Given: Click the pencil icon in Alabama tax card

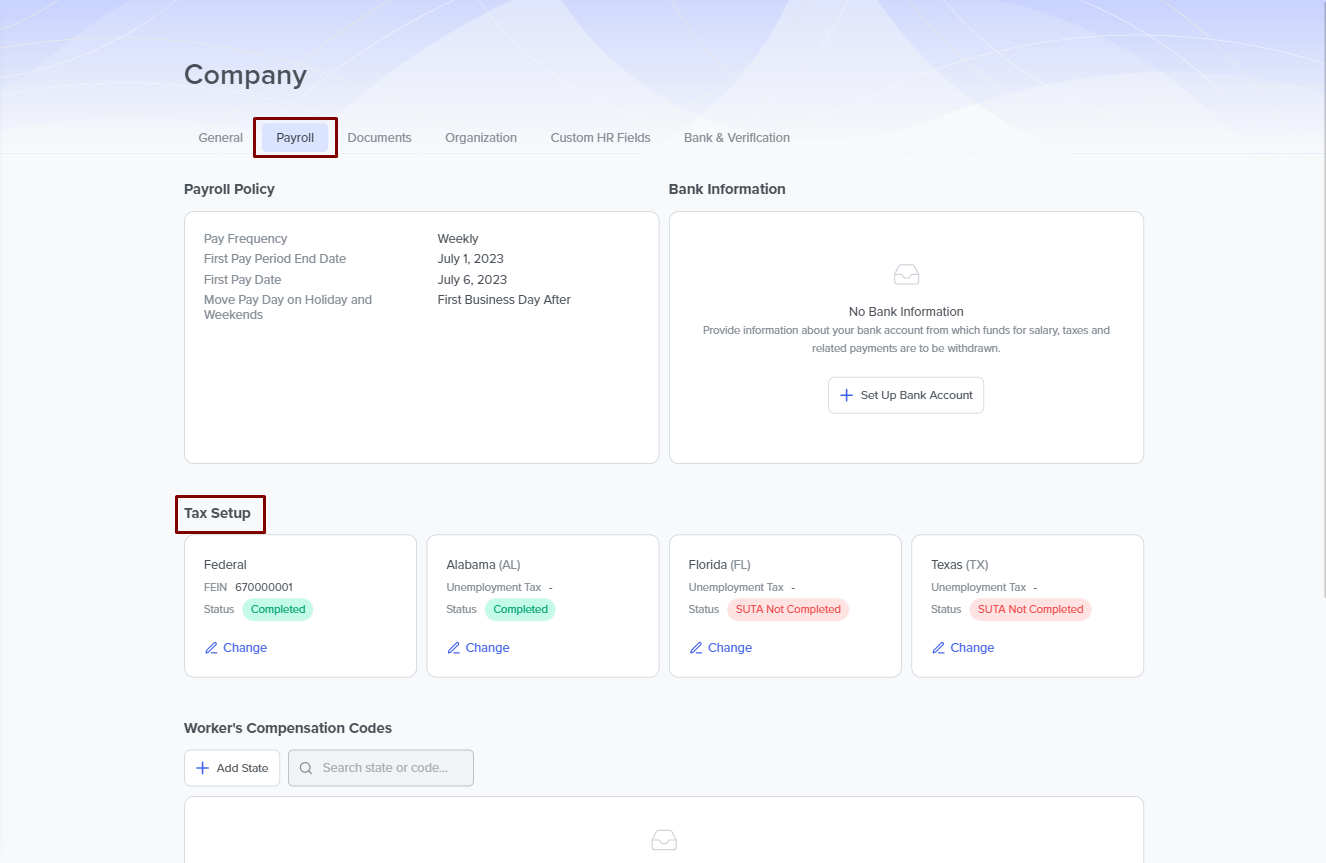Looking at the screenshot, I should (454, 648).
